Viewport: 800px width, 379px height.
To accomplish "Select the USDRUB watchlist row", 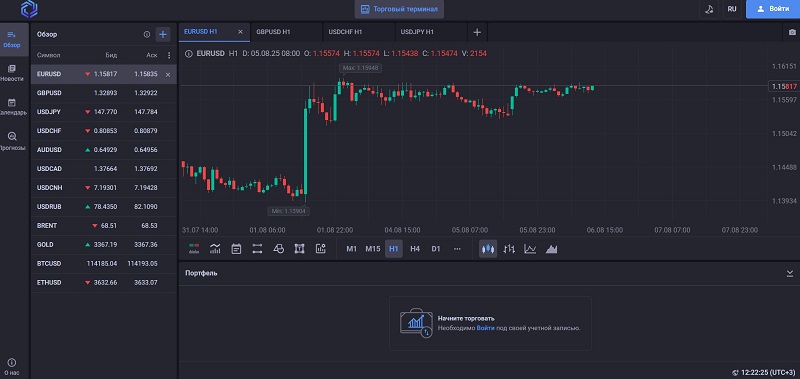I will tap(104, 207).
